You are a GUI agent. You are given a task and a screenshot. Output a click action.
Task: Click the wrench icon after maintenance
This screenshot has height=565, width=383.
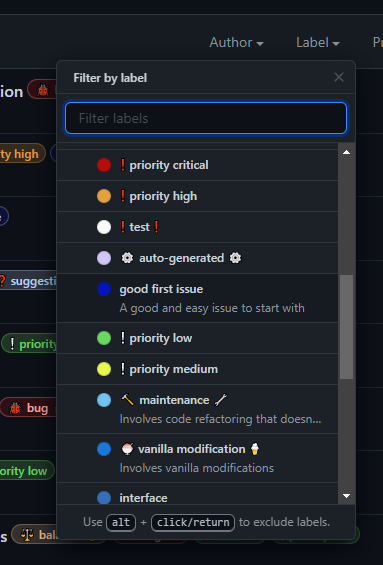[x=221, y=400]
